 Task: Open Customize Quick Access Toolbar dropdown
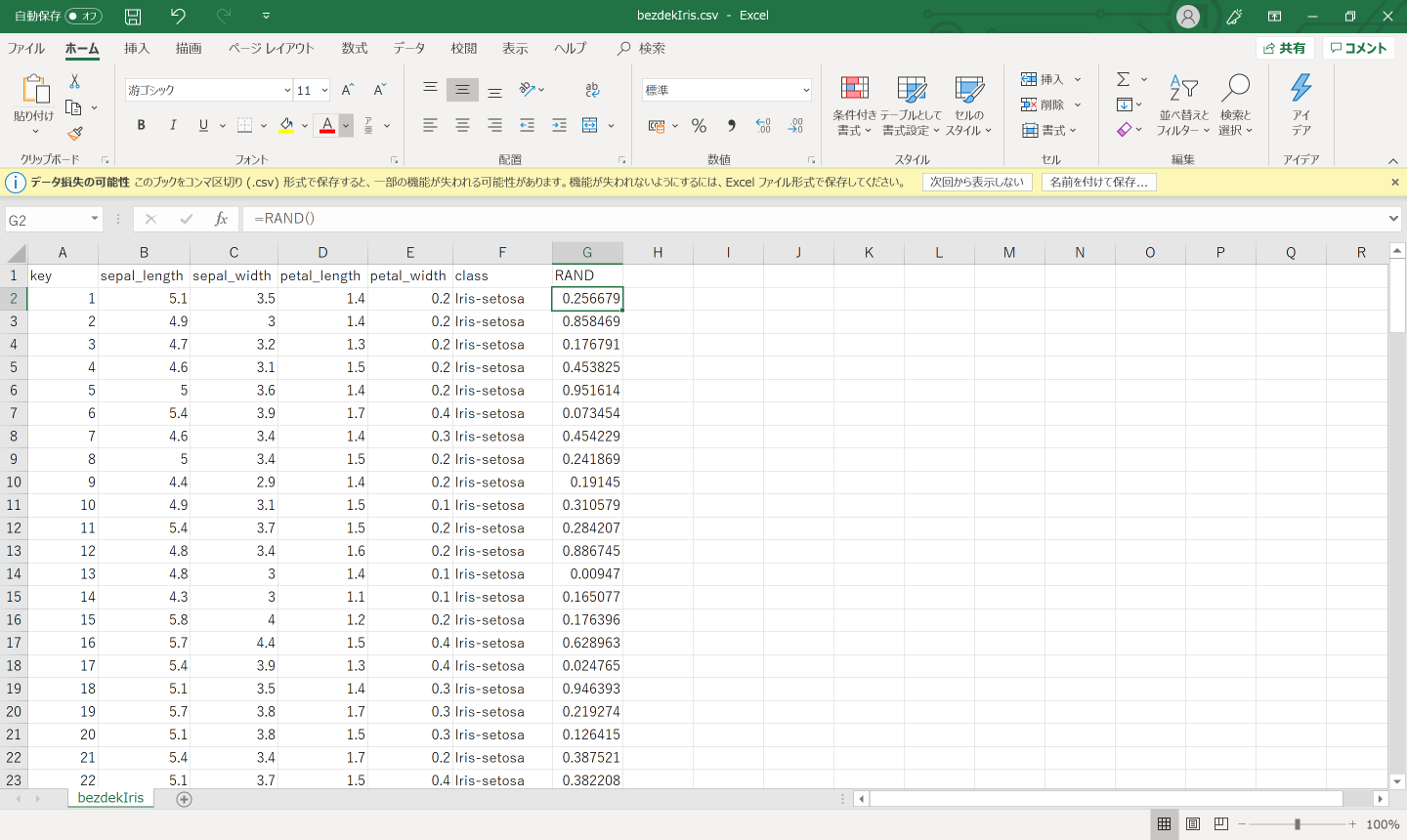pyautogui.click(x=266, y=16)
